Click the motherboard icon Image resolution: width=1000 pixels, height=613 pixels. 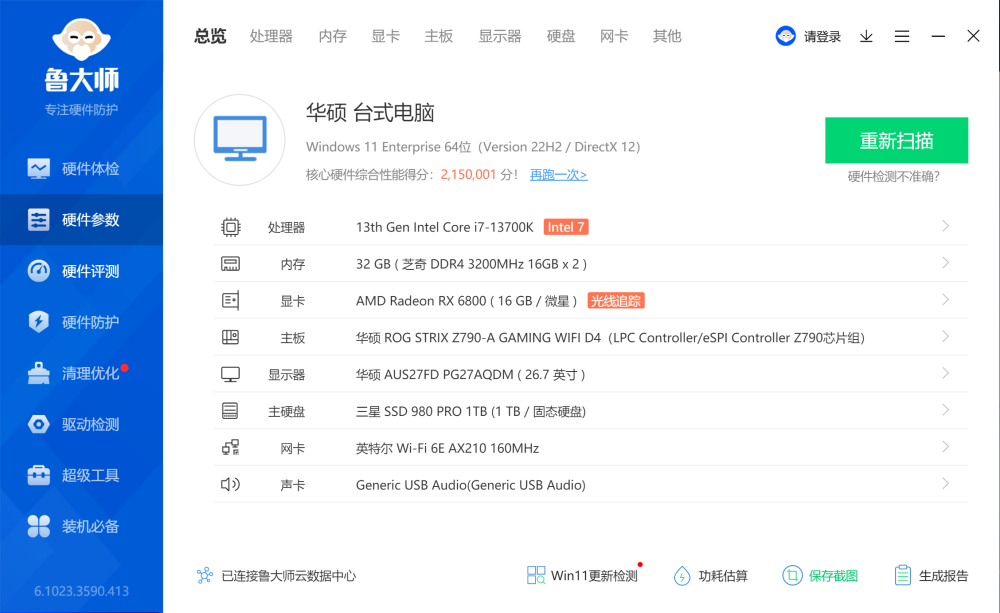[x=231, y=337]
